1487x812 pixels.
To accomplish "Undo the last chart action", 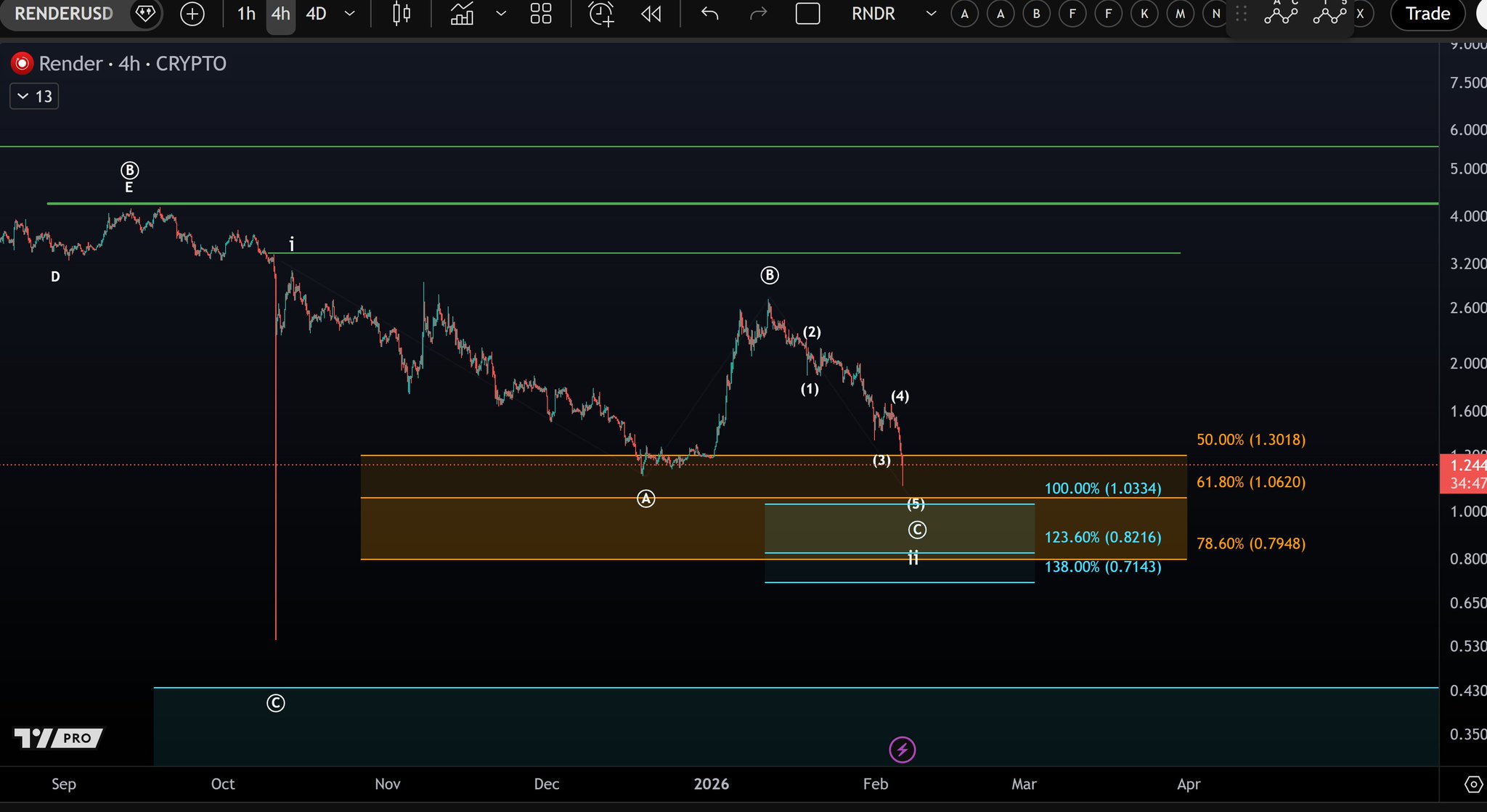I will [x=709, y=14].
